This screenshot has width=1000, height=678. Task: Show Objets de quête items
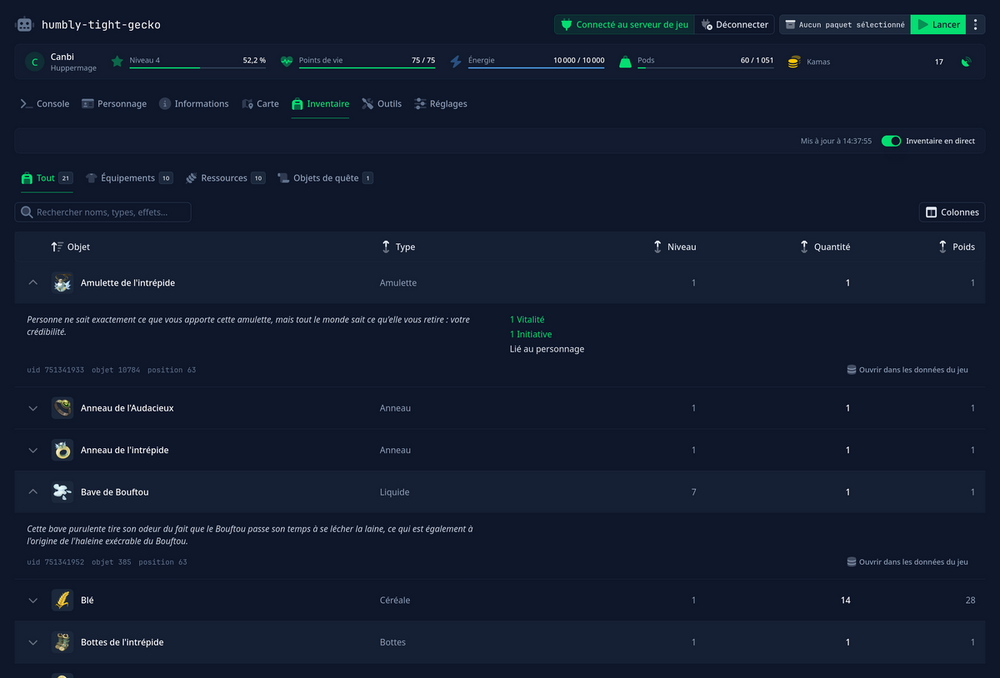325,178
